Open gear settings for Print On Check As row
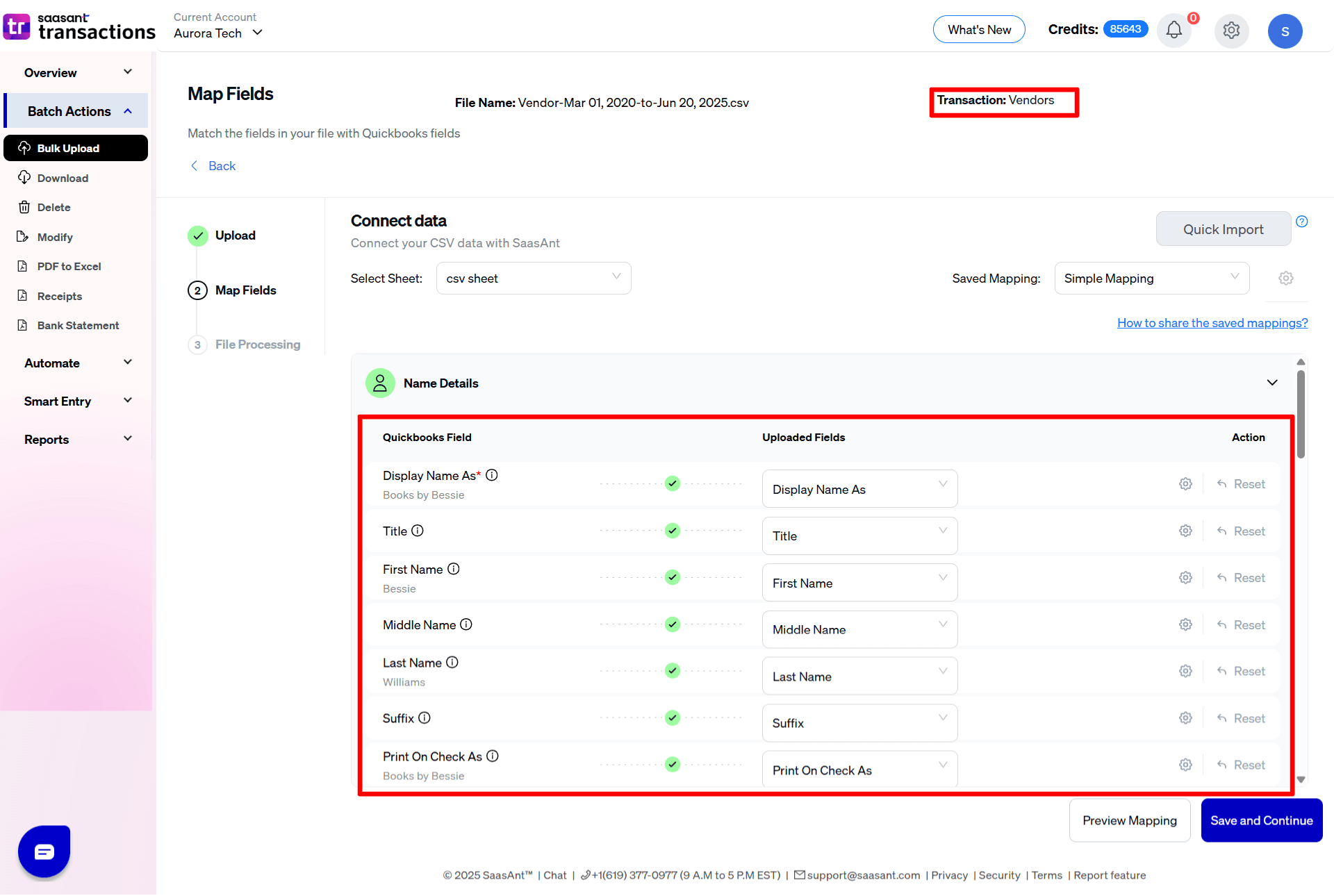This screenshot has width=1334, height=896. (1185, 765)
